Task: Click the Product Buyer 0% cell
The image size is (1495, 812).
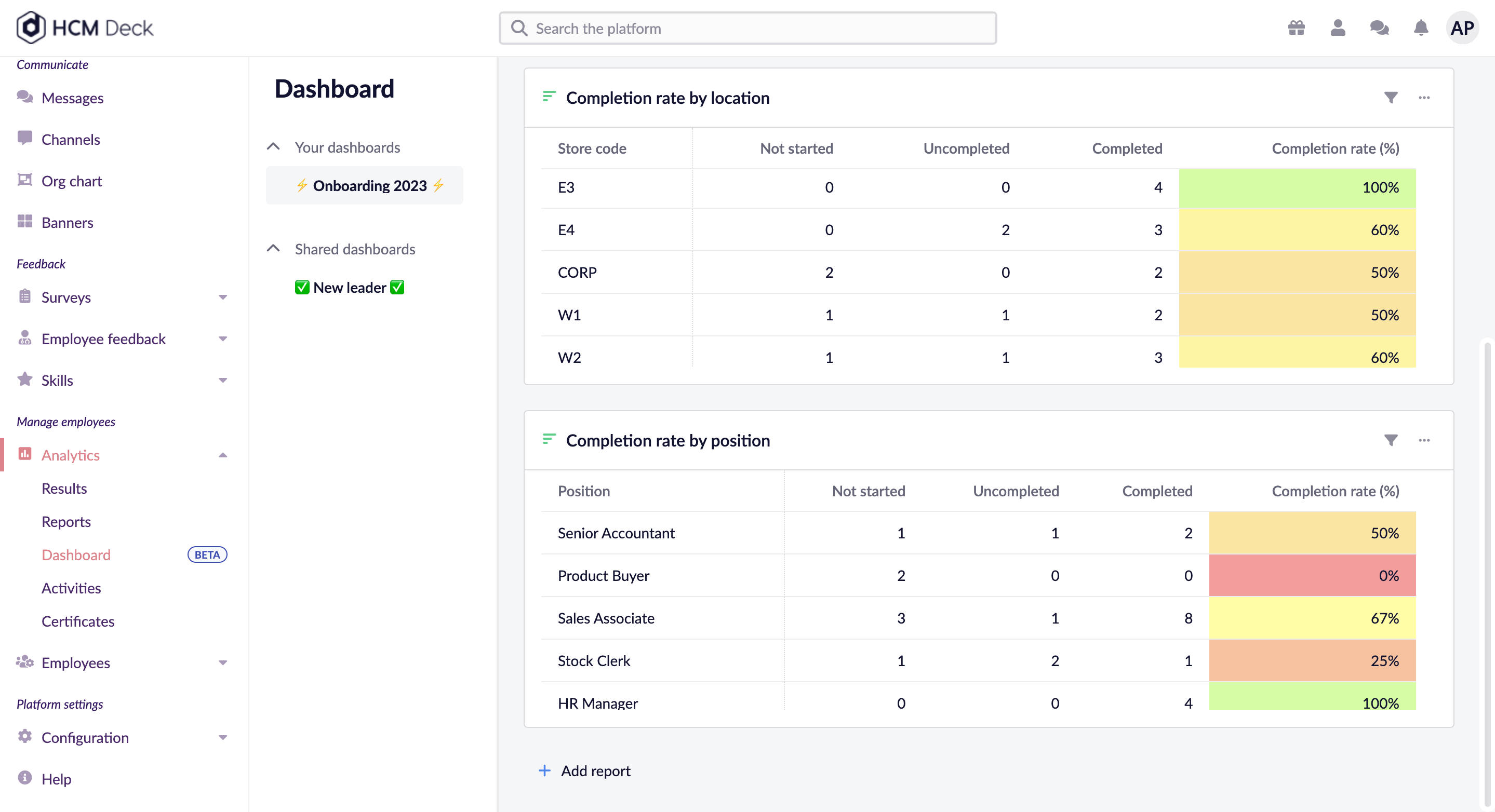Action: tap(1312, 575)
